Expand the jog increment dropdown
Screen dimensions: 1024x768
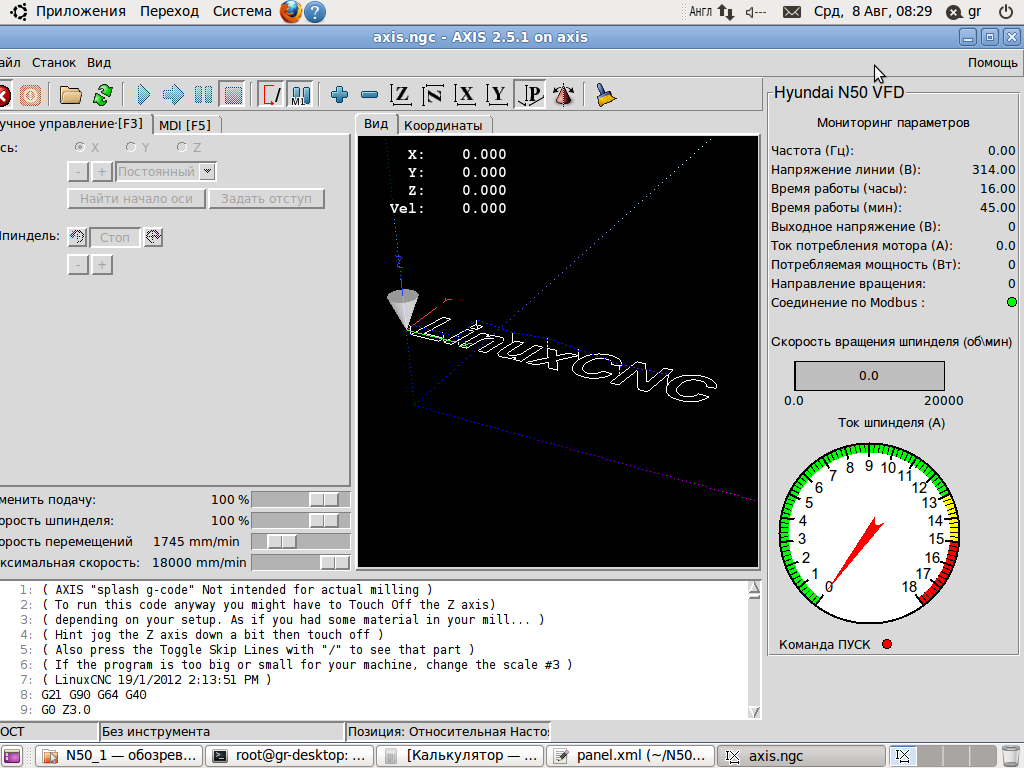point(207,171)
